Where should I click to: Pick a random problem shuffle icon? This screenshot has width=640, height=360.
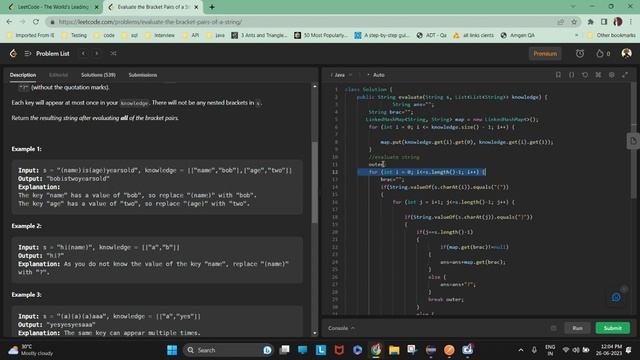pyautogui.click(x=113, y=53)
